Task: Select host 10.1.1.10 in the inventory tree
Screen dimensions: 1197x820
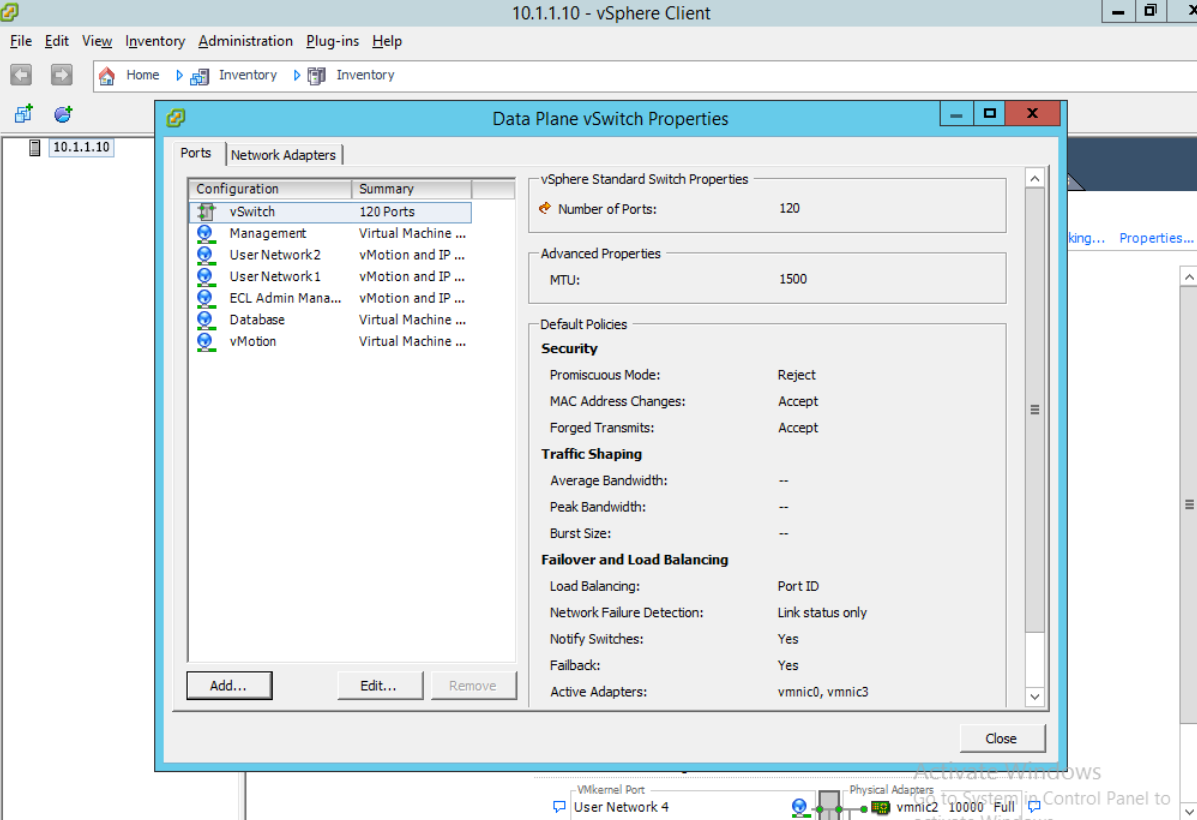Action: (x=80, y=147)
